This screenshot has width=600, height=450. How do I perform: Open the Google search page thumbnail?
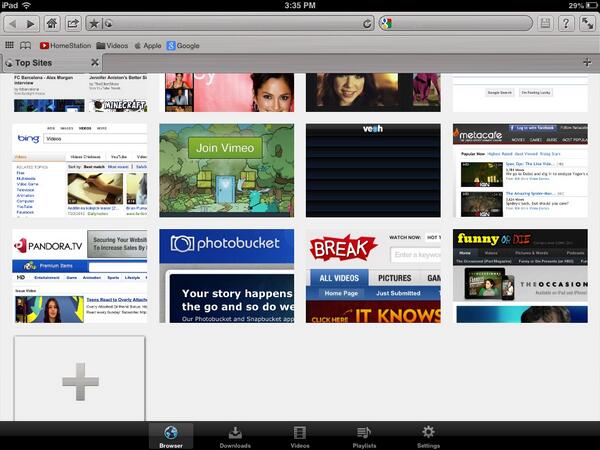(x=520, y=93)
